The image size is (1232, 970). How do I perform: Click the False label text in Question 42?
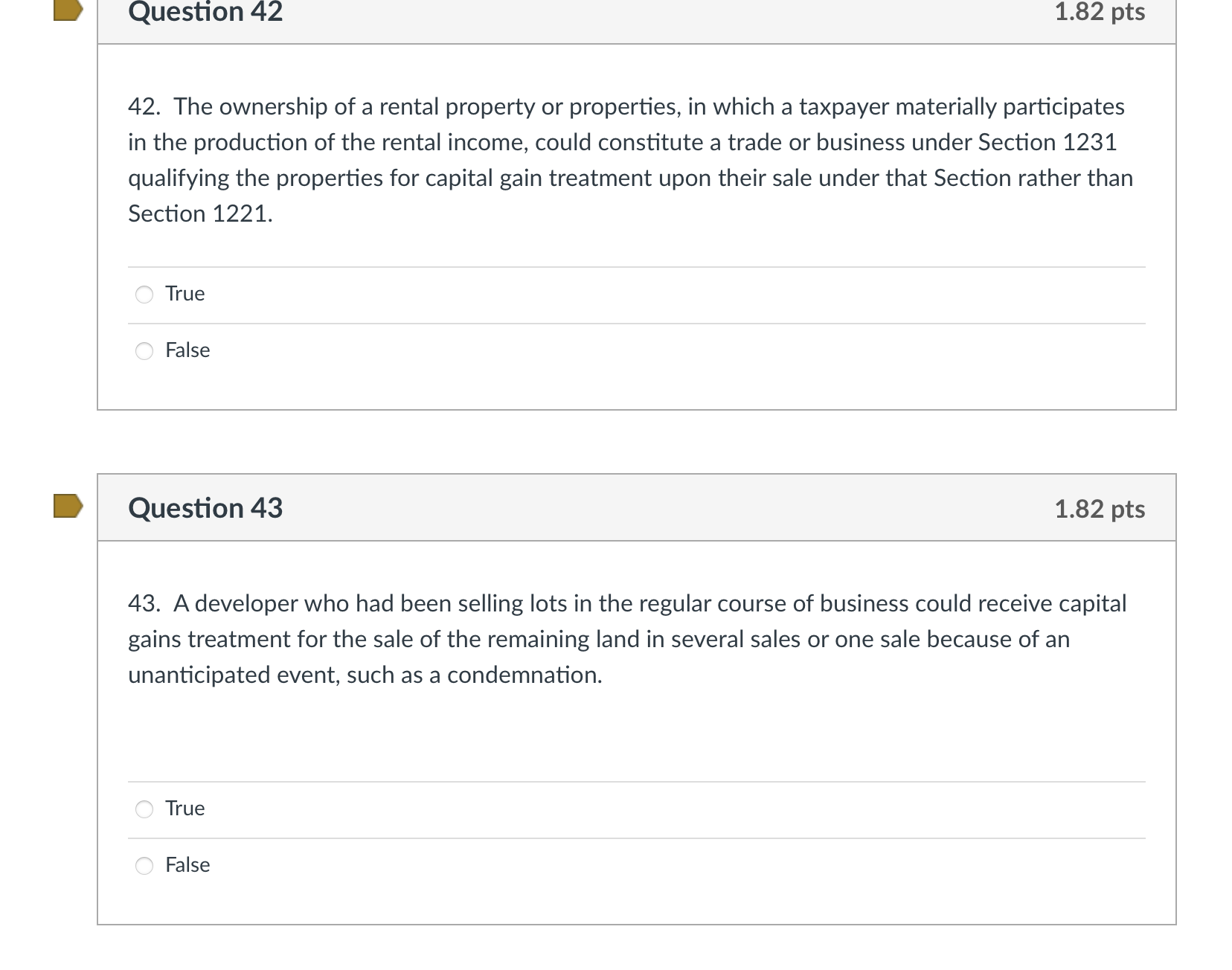187,350
